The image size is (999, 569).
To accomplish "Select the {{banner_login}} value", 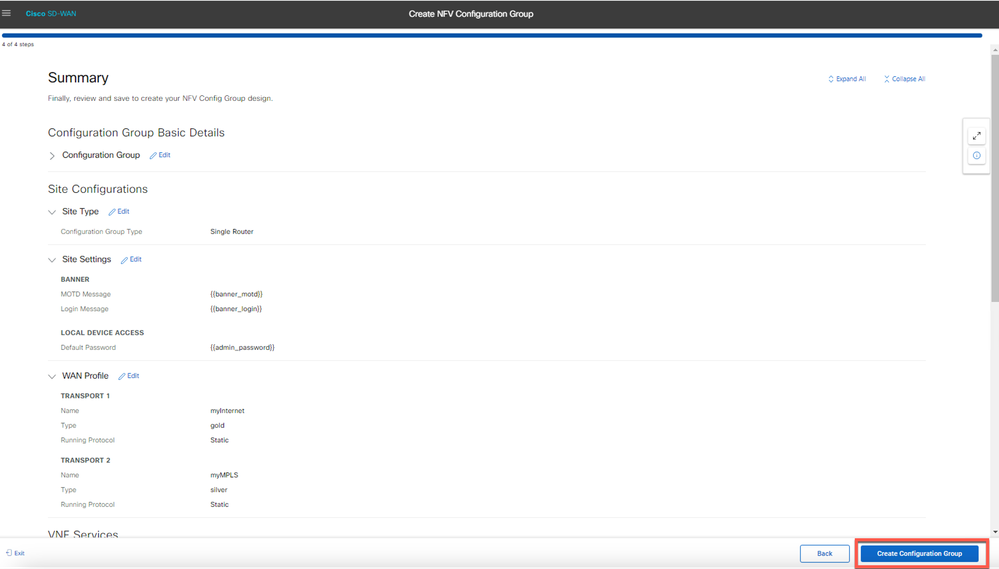I will pyautogui.click(x=236, y=309).
